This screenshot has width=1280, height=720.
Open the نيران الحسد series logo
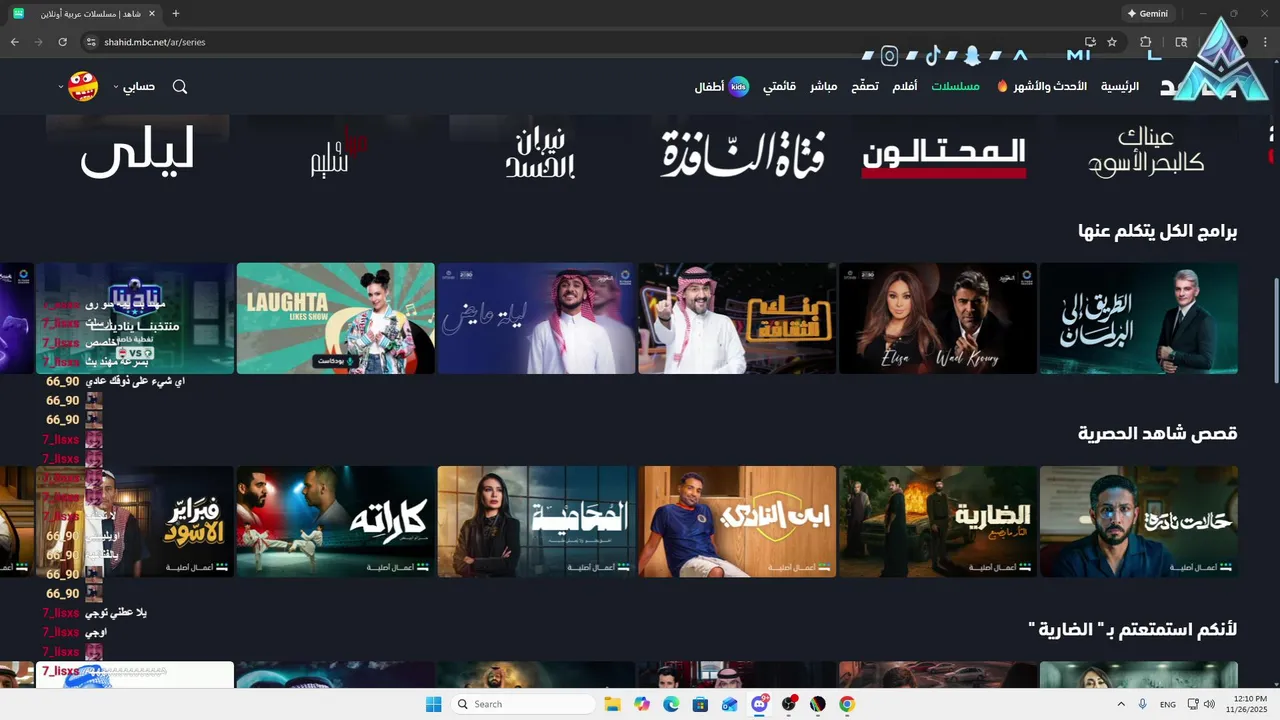[540, 154]
